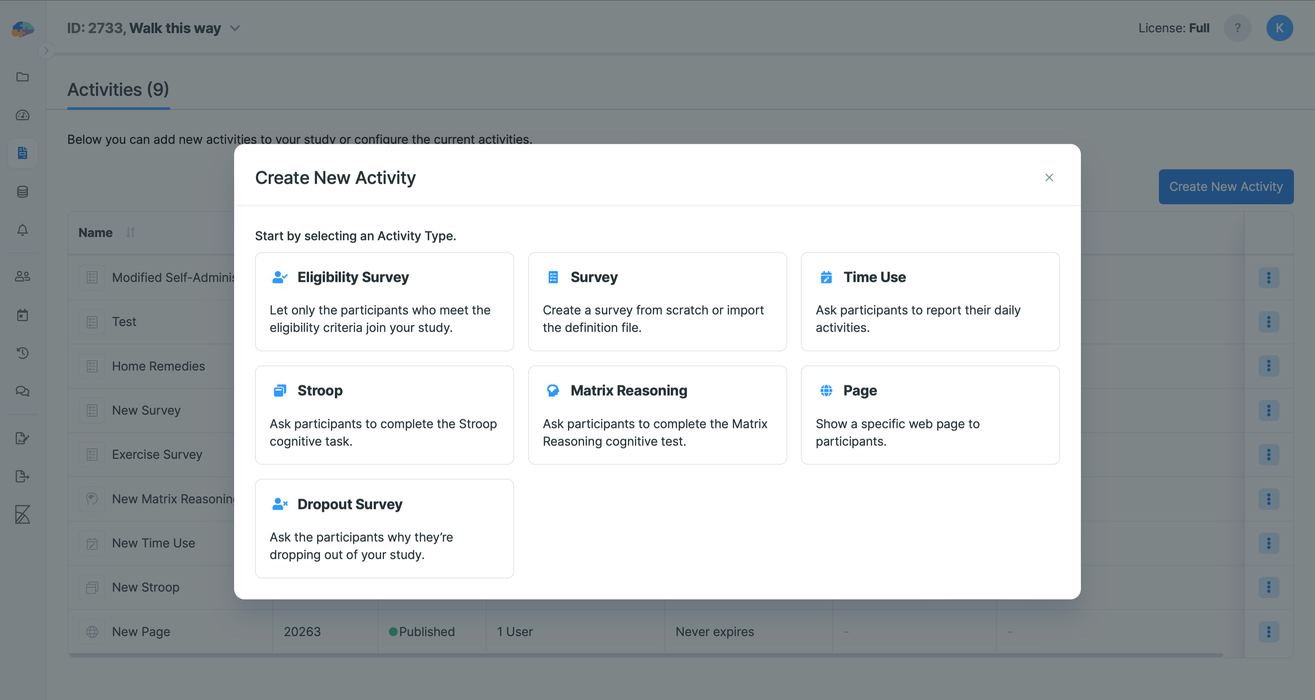Toggle sorting on the Name column
This screenshot has width=1315, height=700.
[x=130, y=232]
